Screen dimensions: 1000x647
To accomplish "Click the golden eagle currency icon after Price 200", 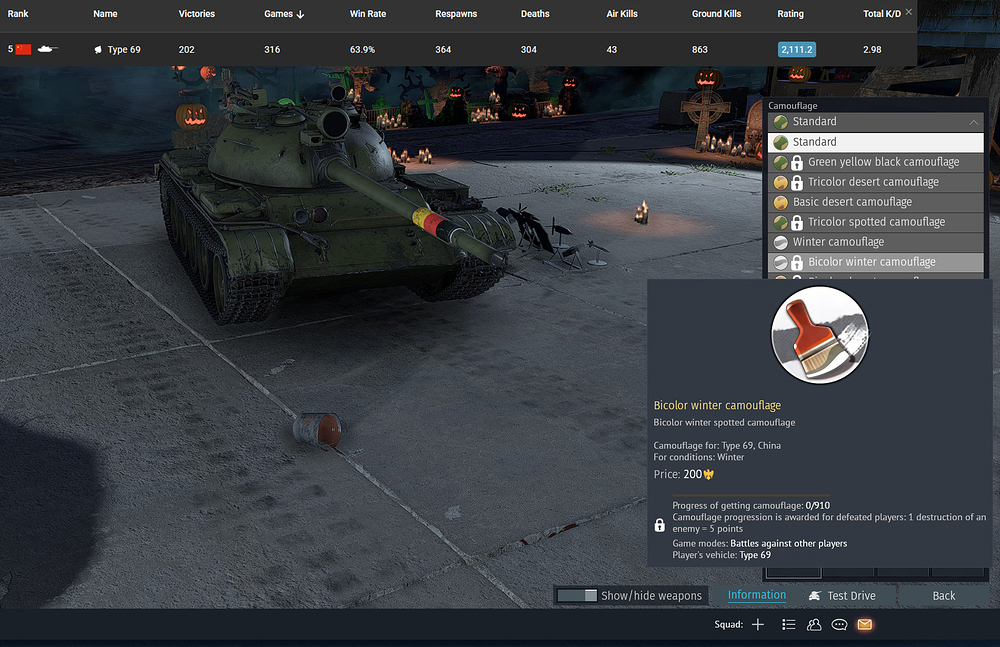I will click(x=709, y=475).
